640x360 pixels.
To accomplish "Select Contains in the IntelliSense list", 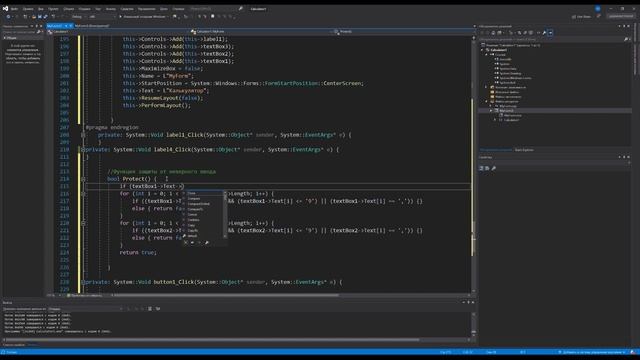I will [202, 220].
